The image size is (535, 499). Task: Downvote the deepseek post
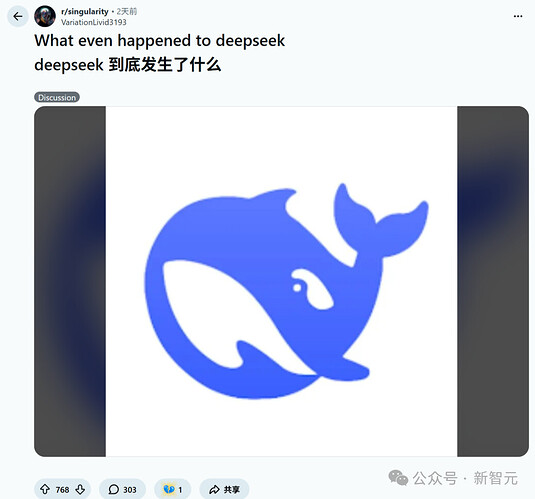pyautogui.click(x=80, y=489)
